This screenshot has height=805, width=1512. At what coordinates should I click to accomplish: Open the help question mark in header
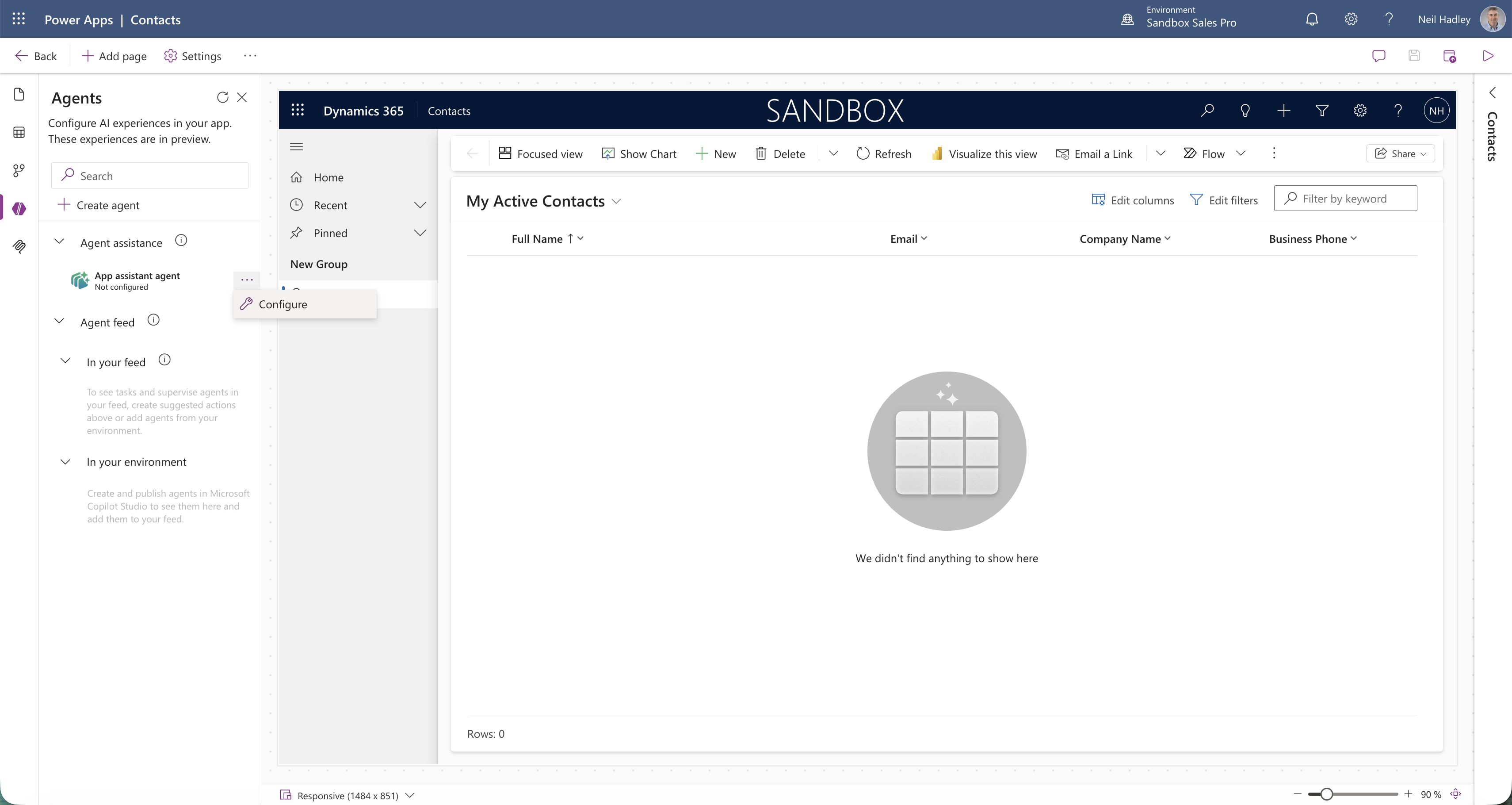point(1389,19)
